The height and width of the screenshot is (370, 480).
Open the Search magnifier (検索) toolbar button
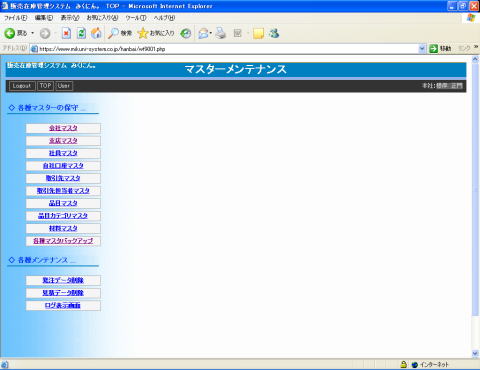(120, 33)
